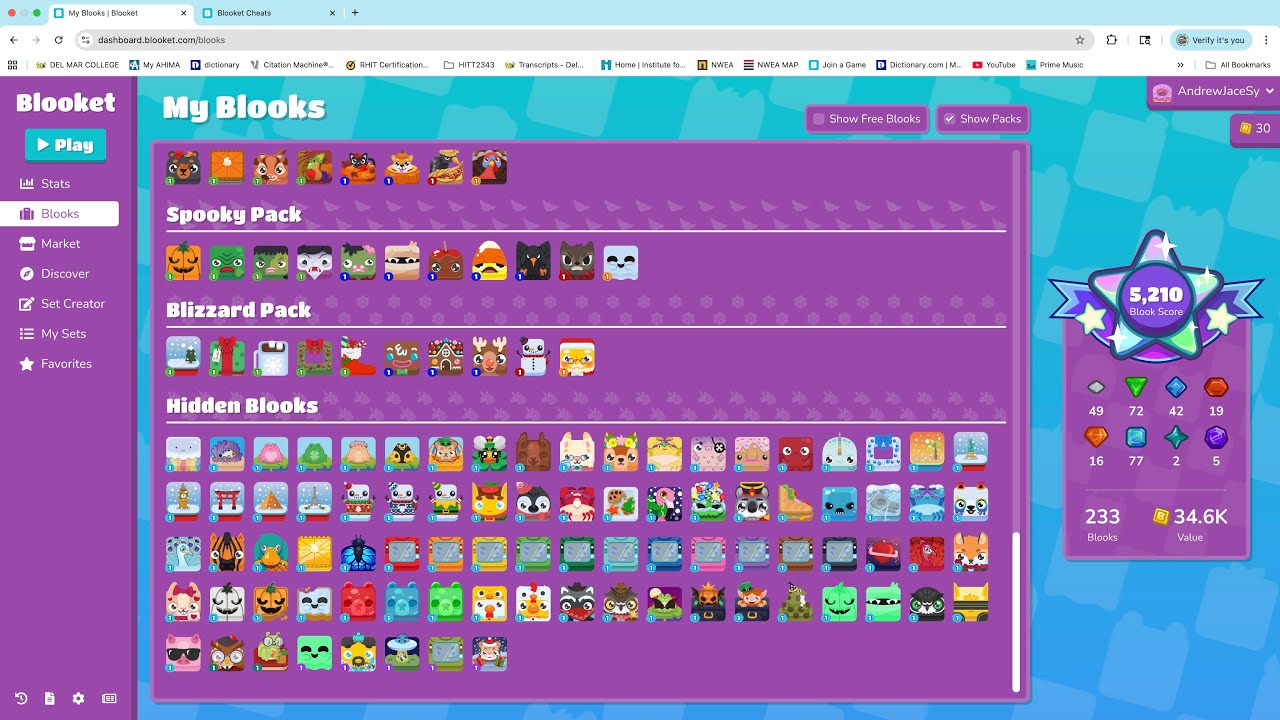This screenshot has height=720, width=1280.
Task: Open the browser extensions menu
Action: (x=1112, y=40)
